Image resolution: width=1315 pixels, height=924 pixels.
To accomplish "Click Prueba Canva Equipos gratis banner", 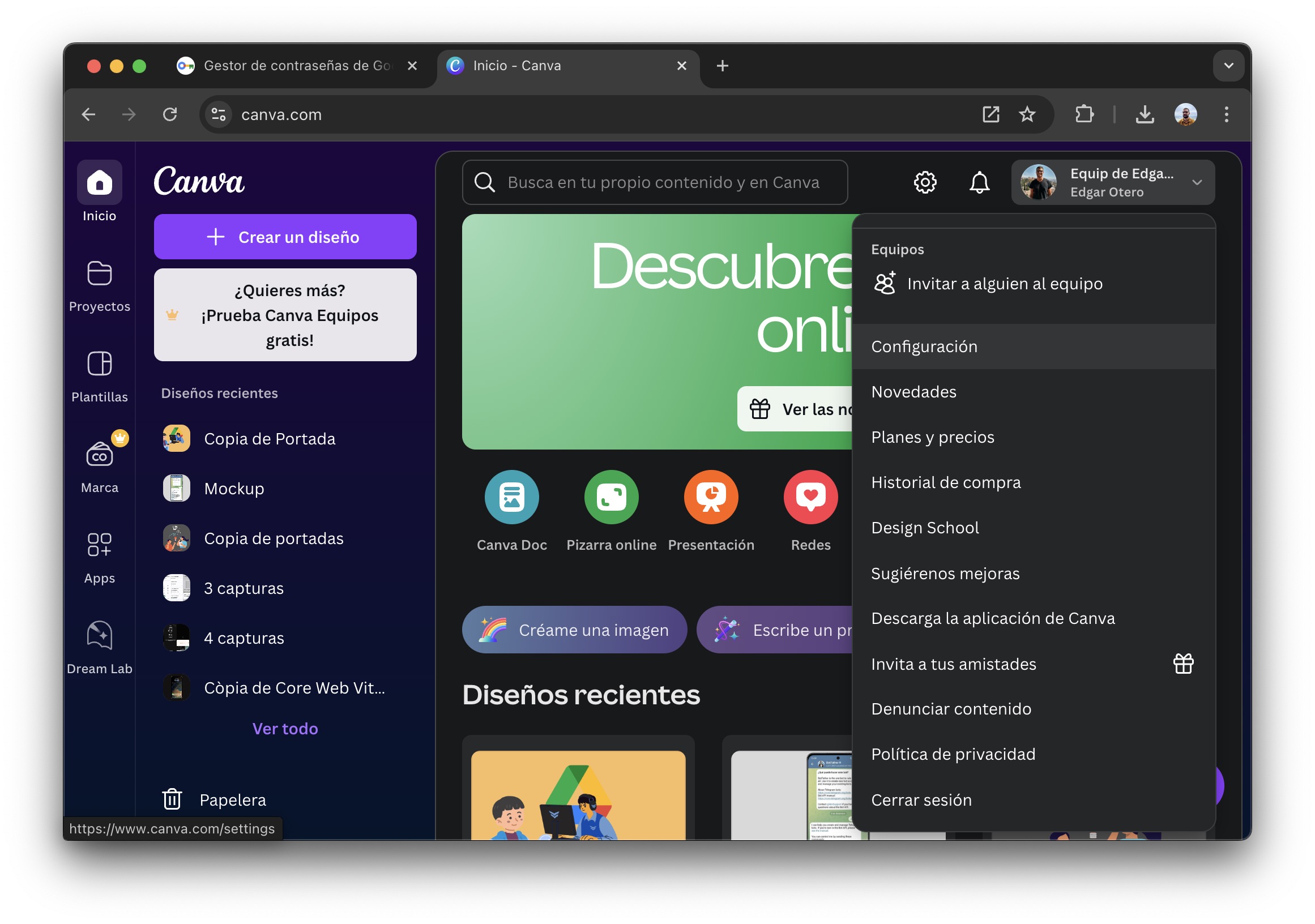I will coord(285,315).
